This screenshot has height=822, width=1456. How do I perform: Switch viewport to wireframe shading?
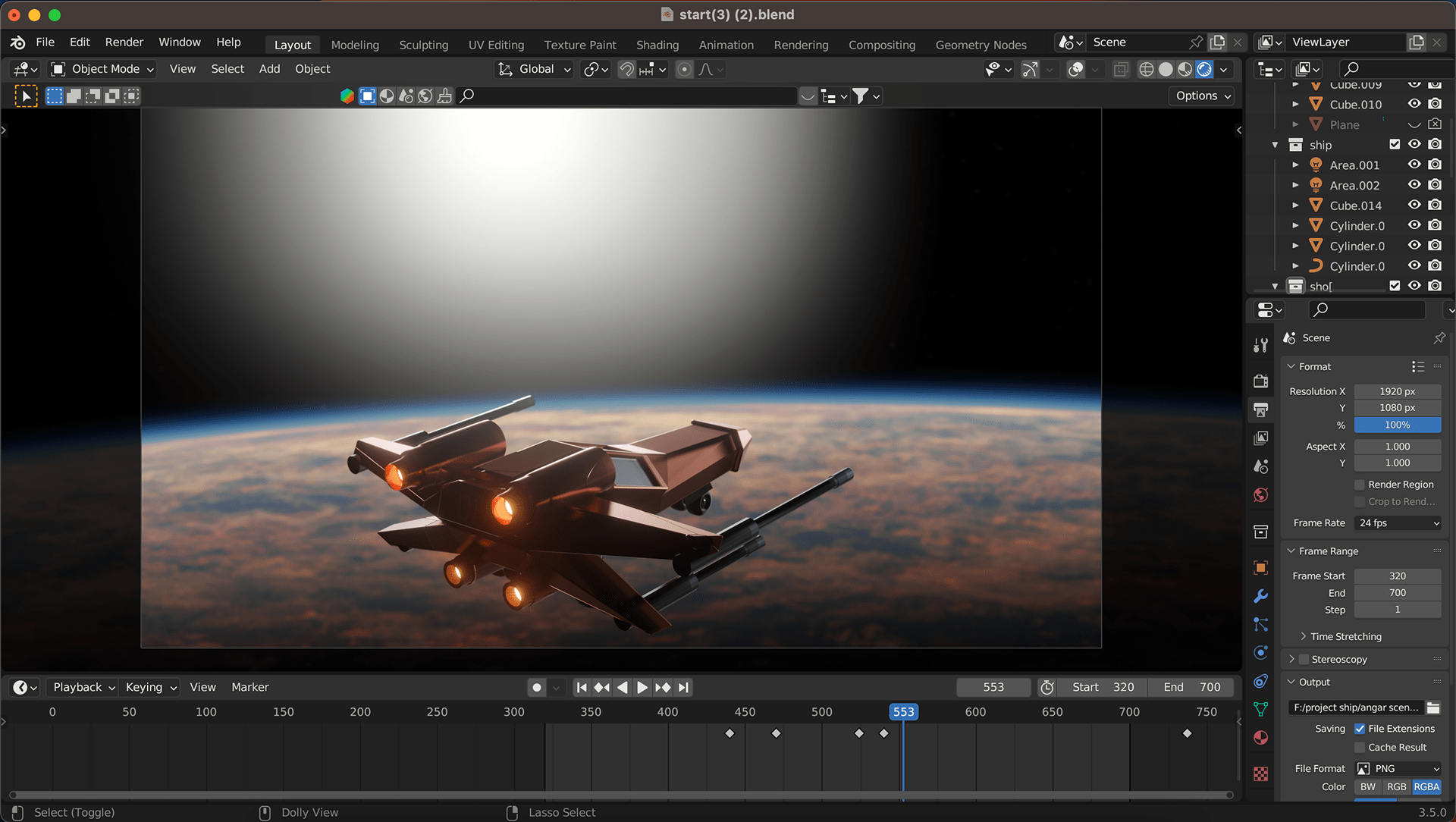1147,70
